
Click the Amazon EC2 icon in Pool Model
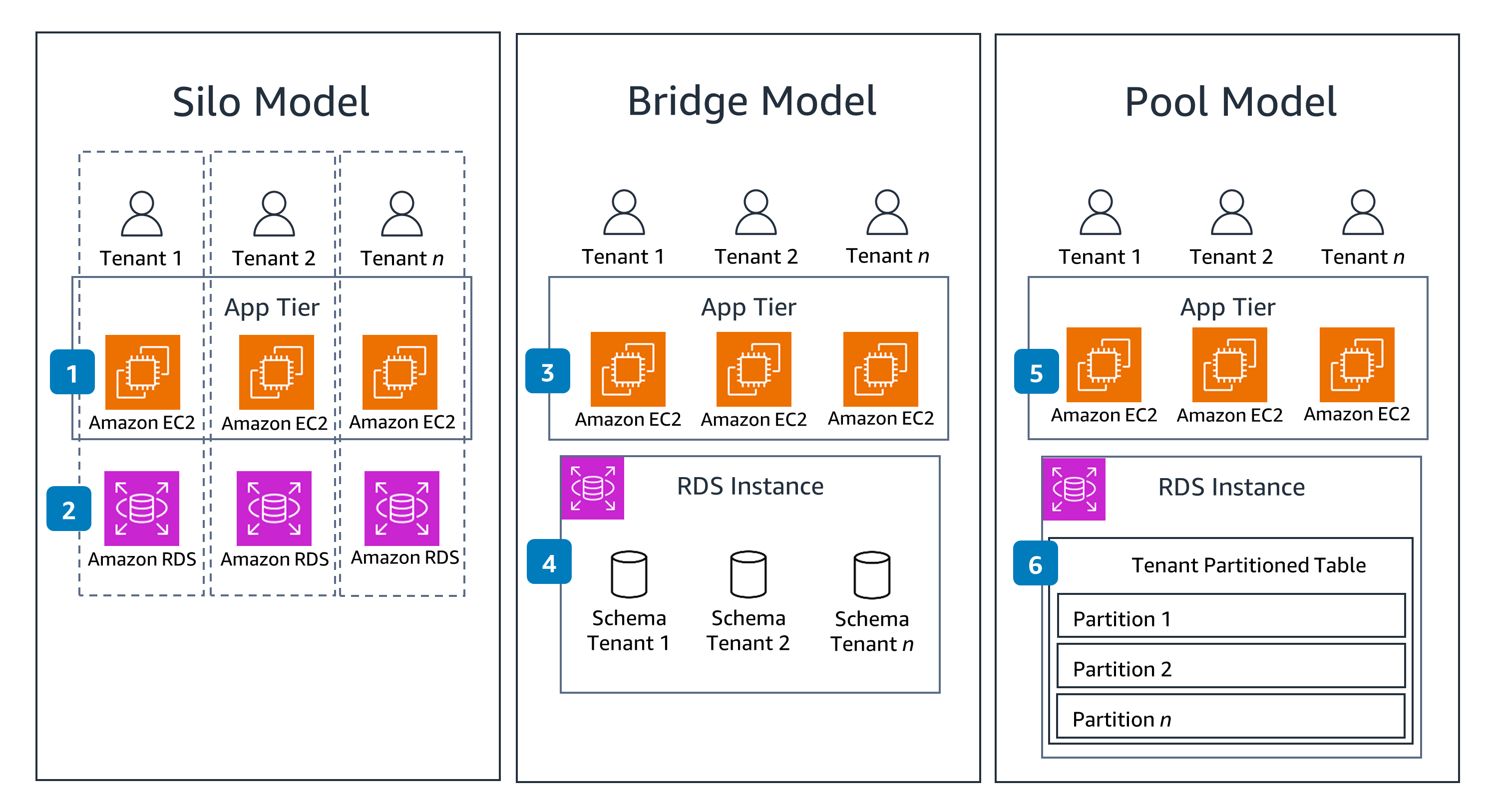(1099, 361)
